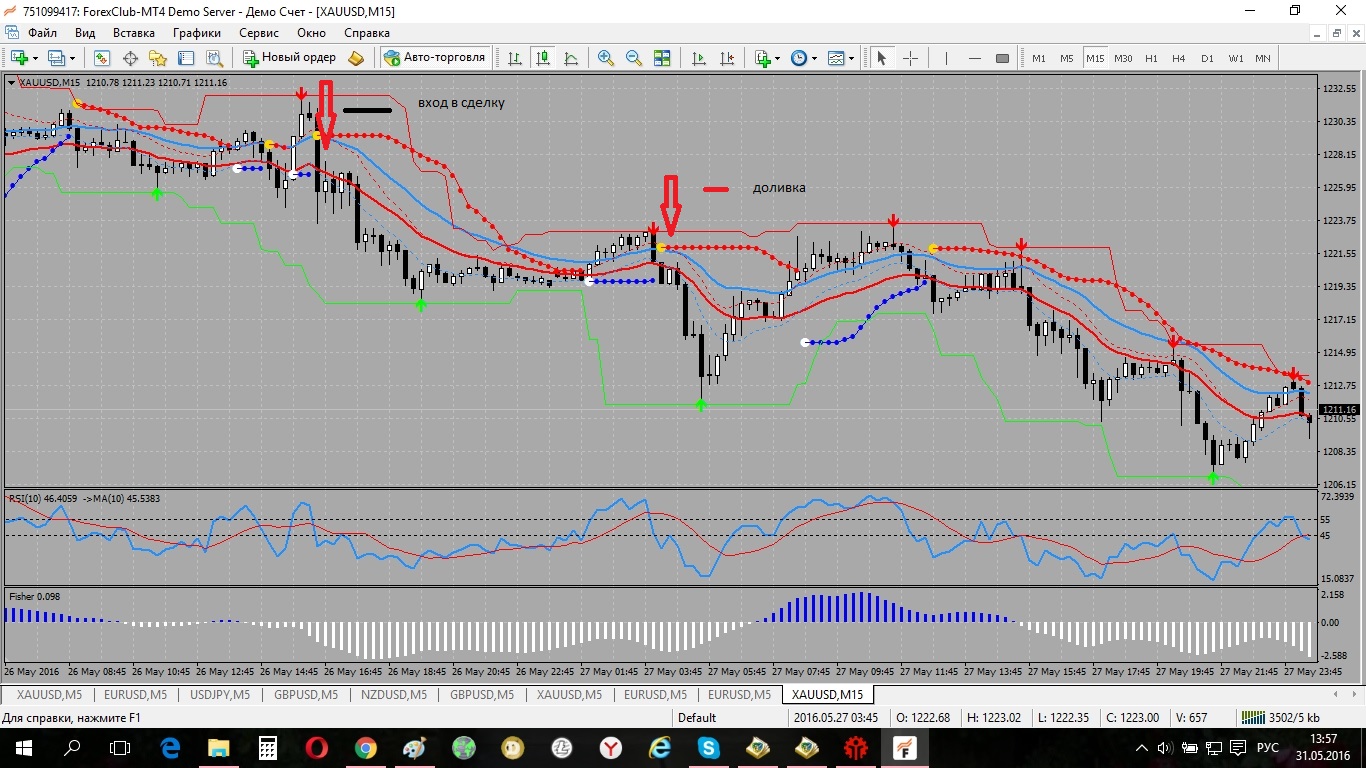1366x768 pixels.
Task: Switch chart to candlestick mode
Action: [x=543, y=58]
